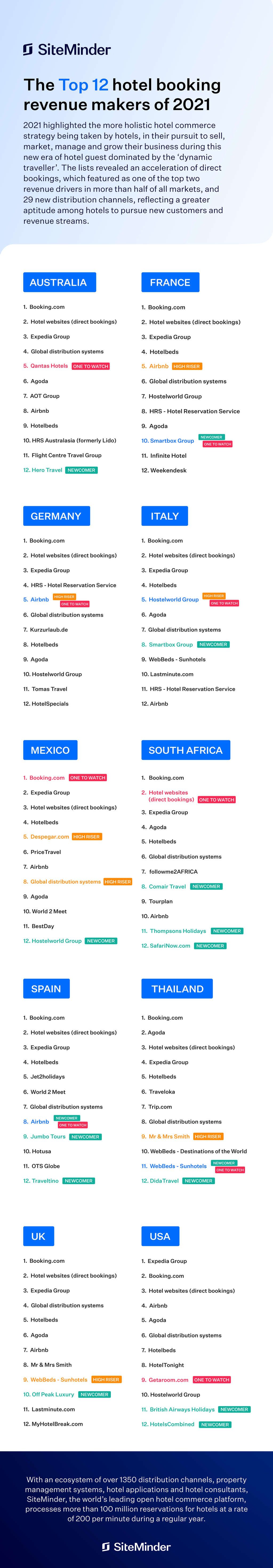Click the THAILAND header label
The height and width of the screenshot is (1568, 273).
click(177, 989)
